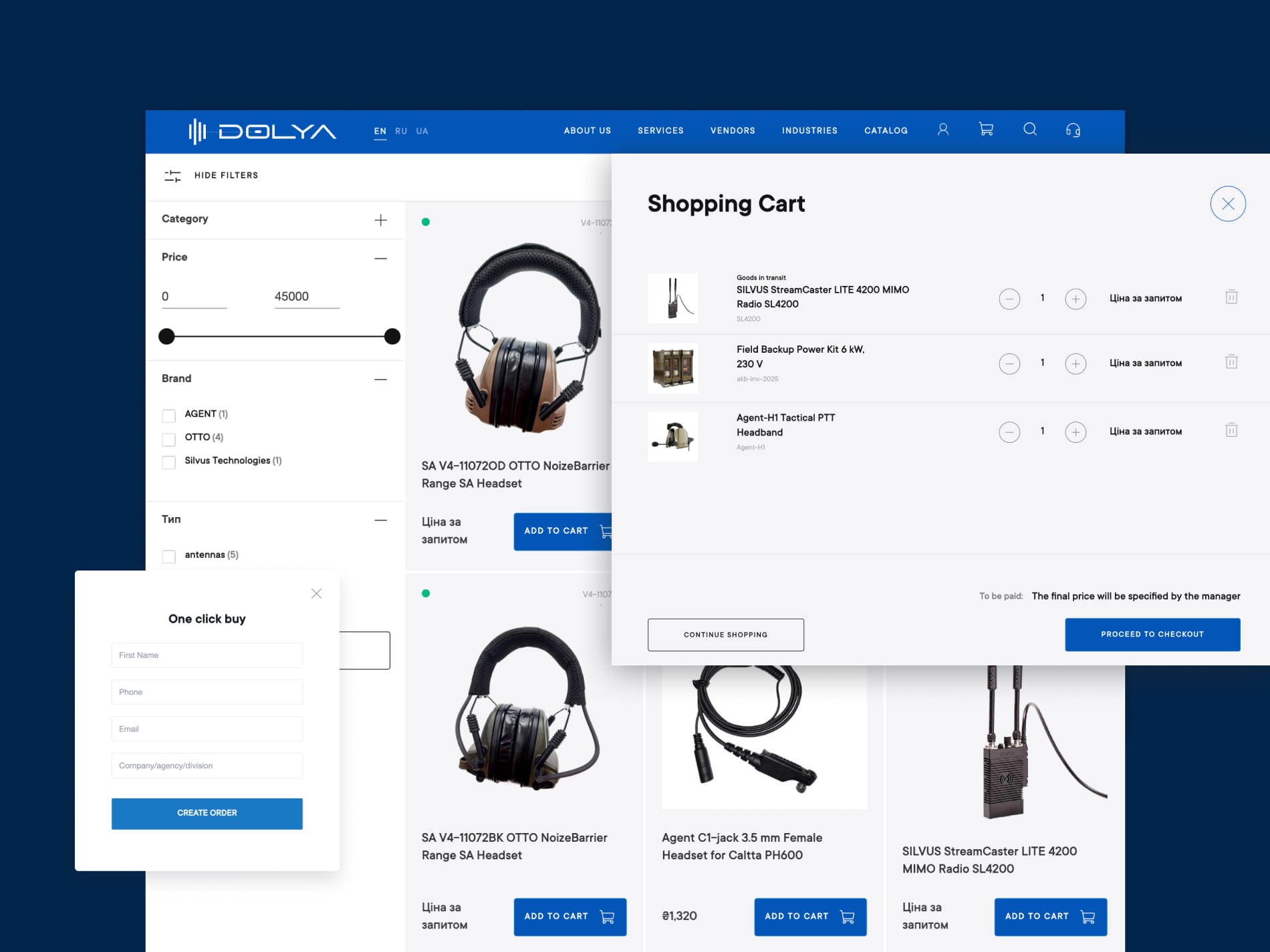Image resolution: width=1270 pixels, height=952 pixels.
Task: Select the EN language option
Action: (x=380, y=131)
